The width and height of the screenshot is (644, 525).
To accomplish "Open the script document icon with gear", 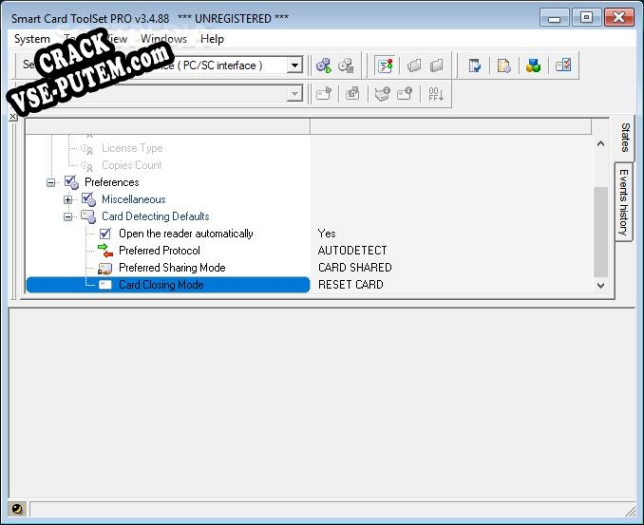I will (x=504, y=65).
